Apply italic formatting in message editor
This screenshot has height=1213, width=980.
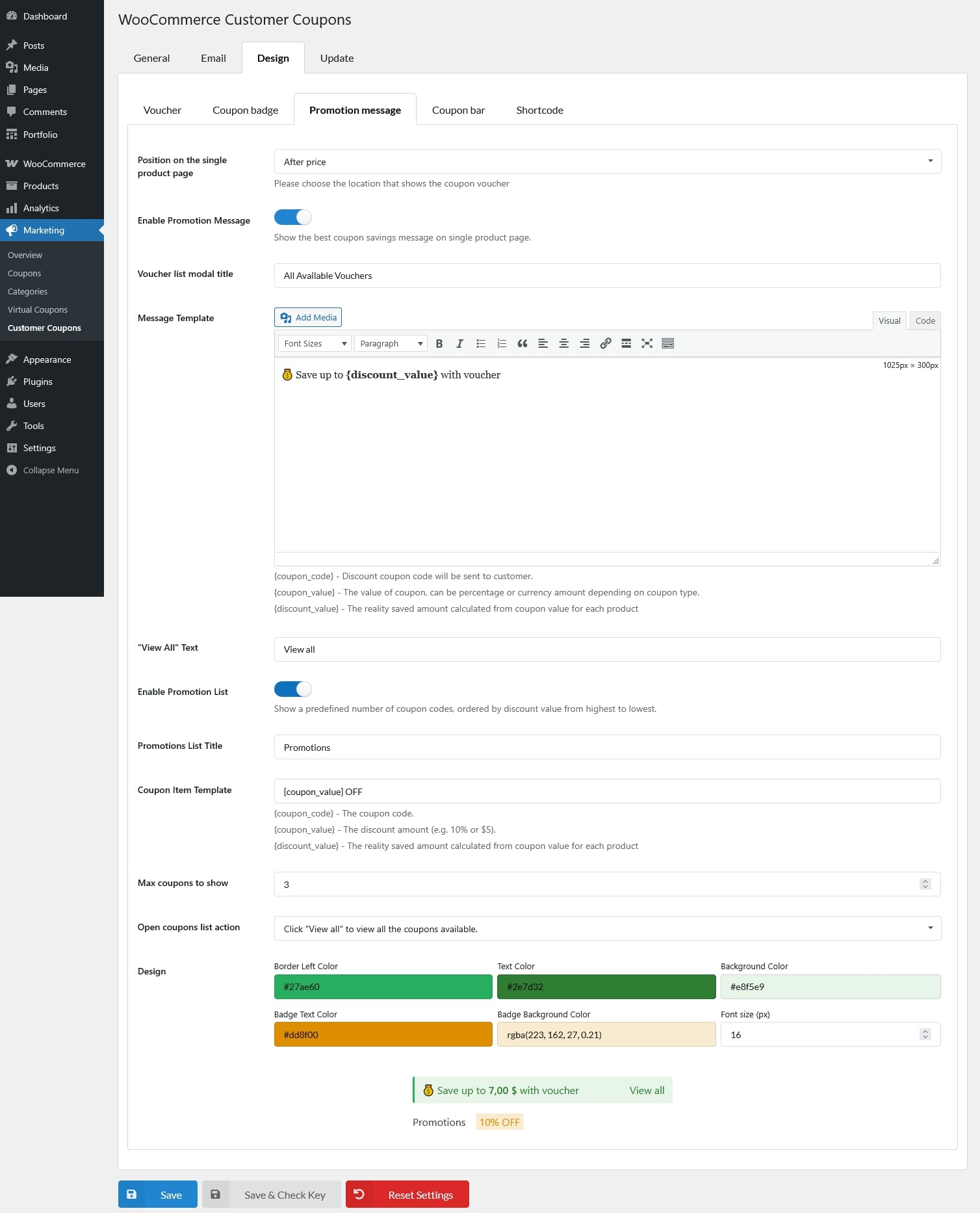[x=459, y=343]
